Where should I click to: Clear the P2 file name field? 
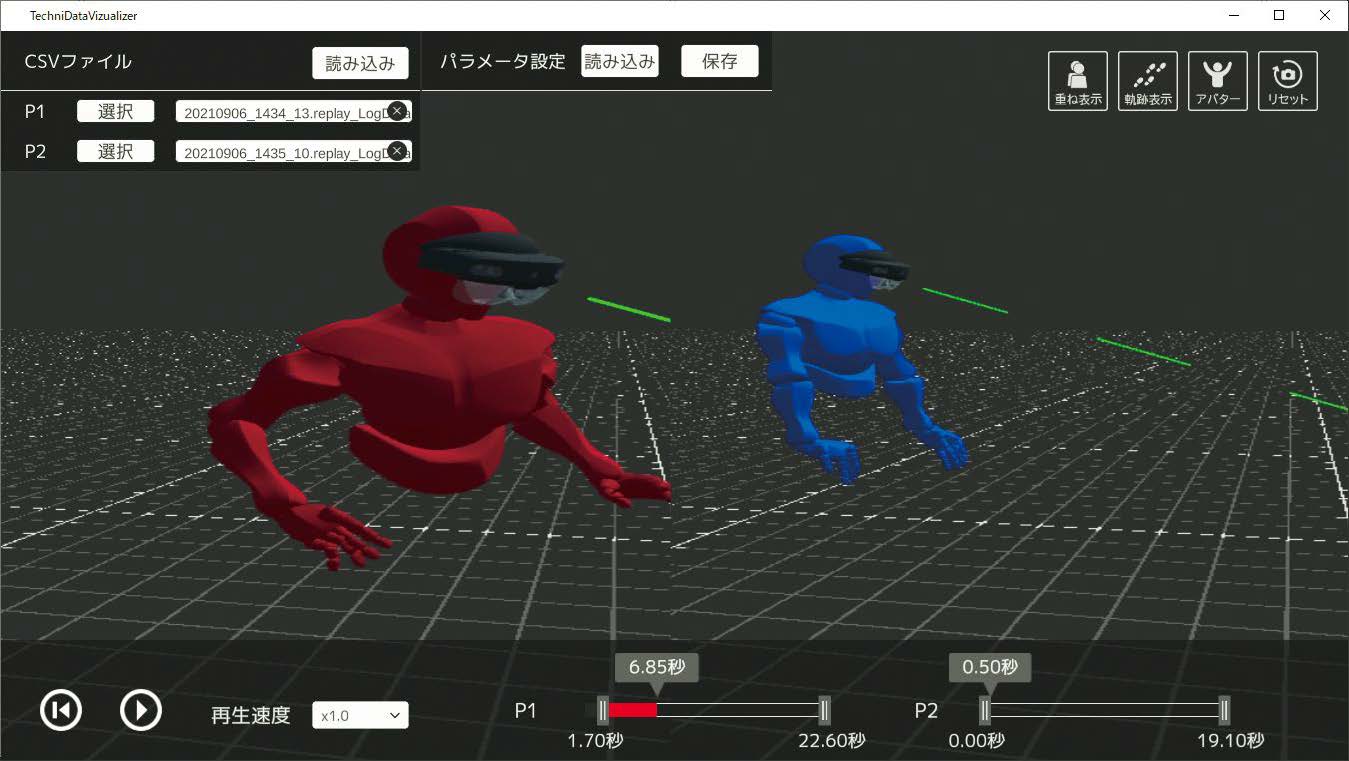[397, 151]
